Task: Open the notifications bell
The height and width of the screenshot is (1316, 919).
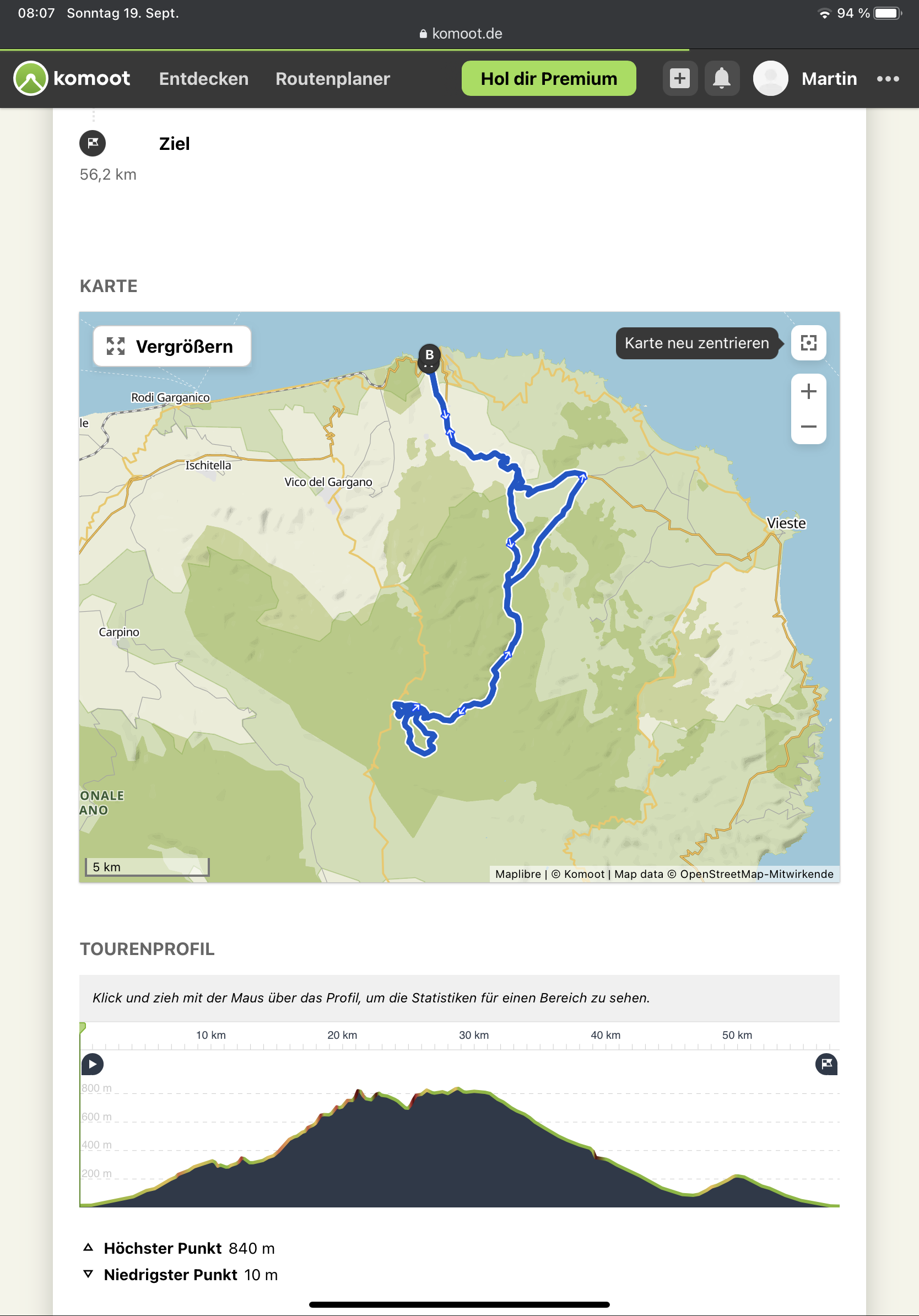Action: 721,78
